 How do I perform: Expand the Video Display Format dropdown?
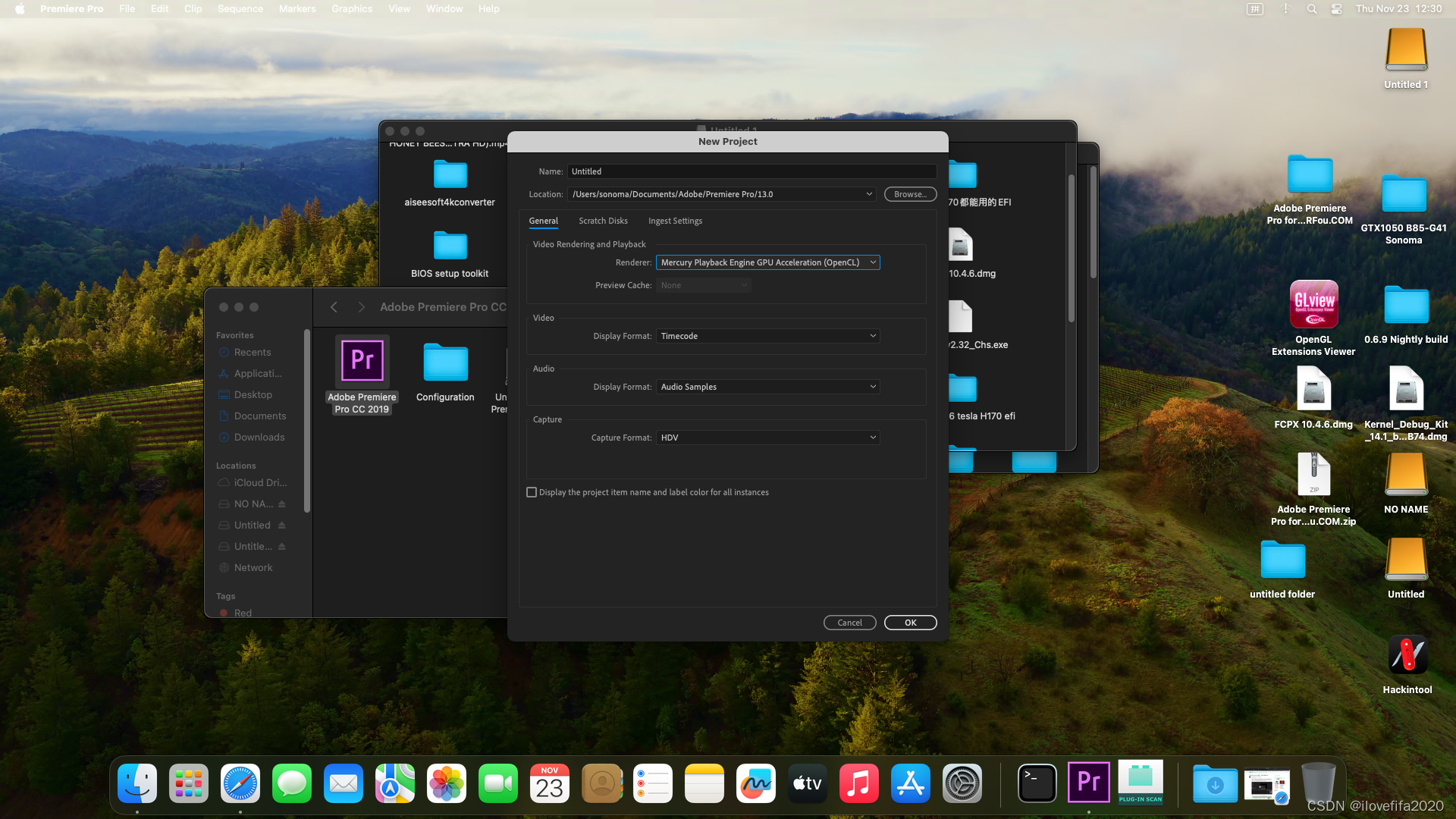coord(767,336)
